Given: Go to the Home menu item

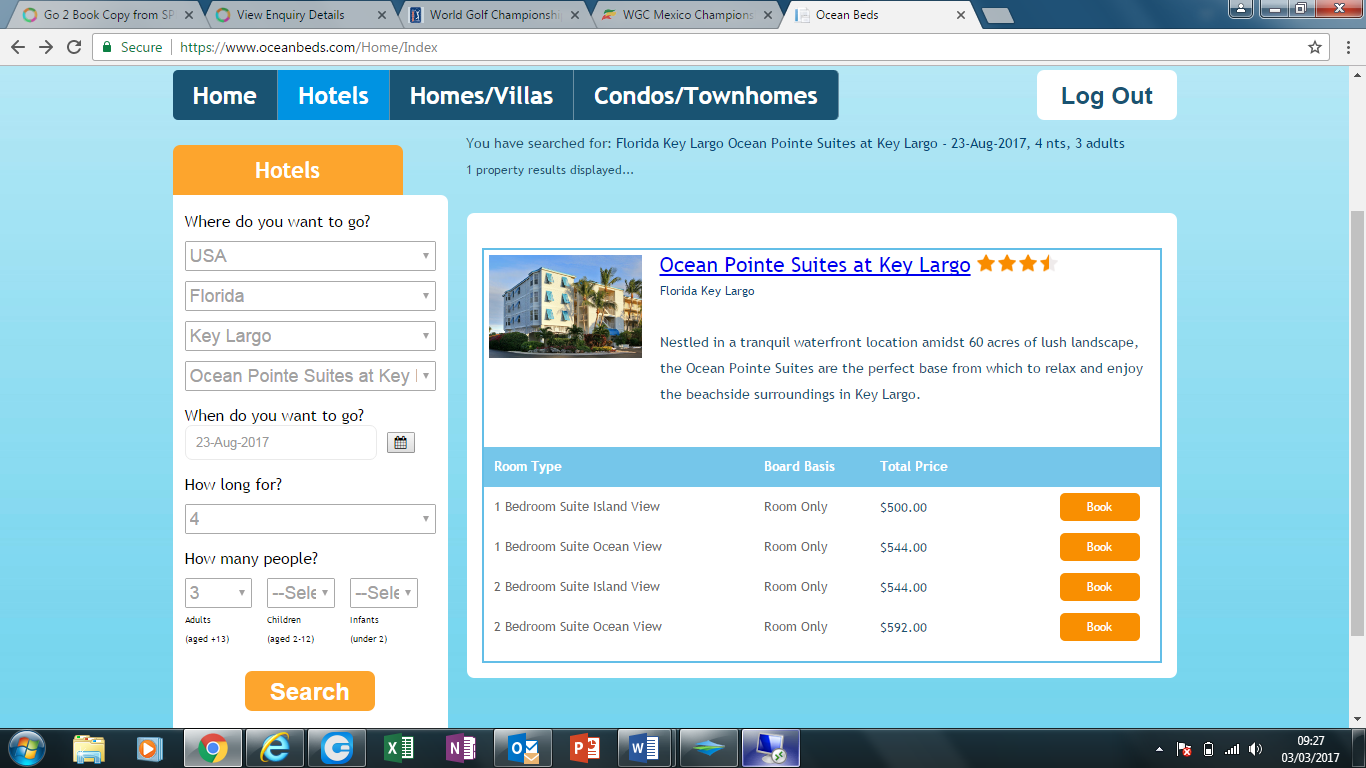Looking at the screenshot, I should 225,95.
